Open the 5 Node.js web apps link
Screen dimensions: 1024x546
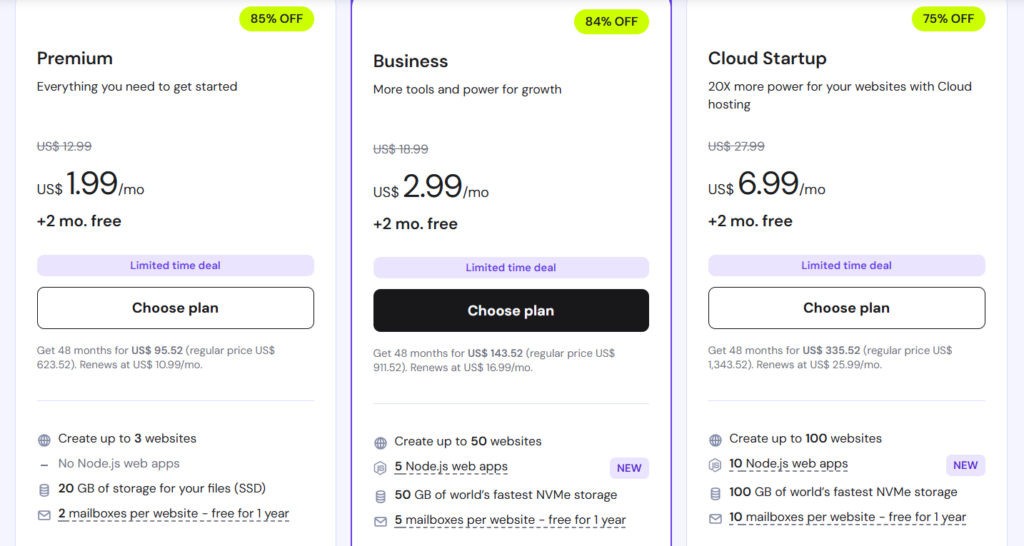point(451,467)
